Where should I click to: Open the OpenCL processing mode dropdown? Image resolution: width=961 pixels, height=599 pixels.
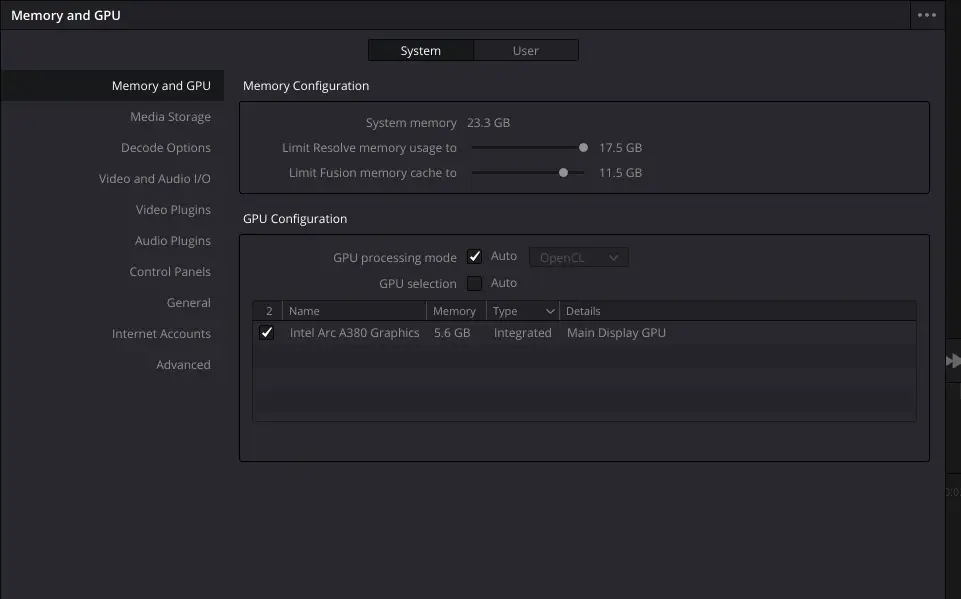[579, 257]
